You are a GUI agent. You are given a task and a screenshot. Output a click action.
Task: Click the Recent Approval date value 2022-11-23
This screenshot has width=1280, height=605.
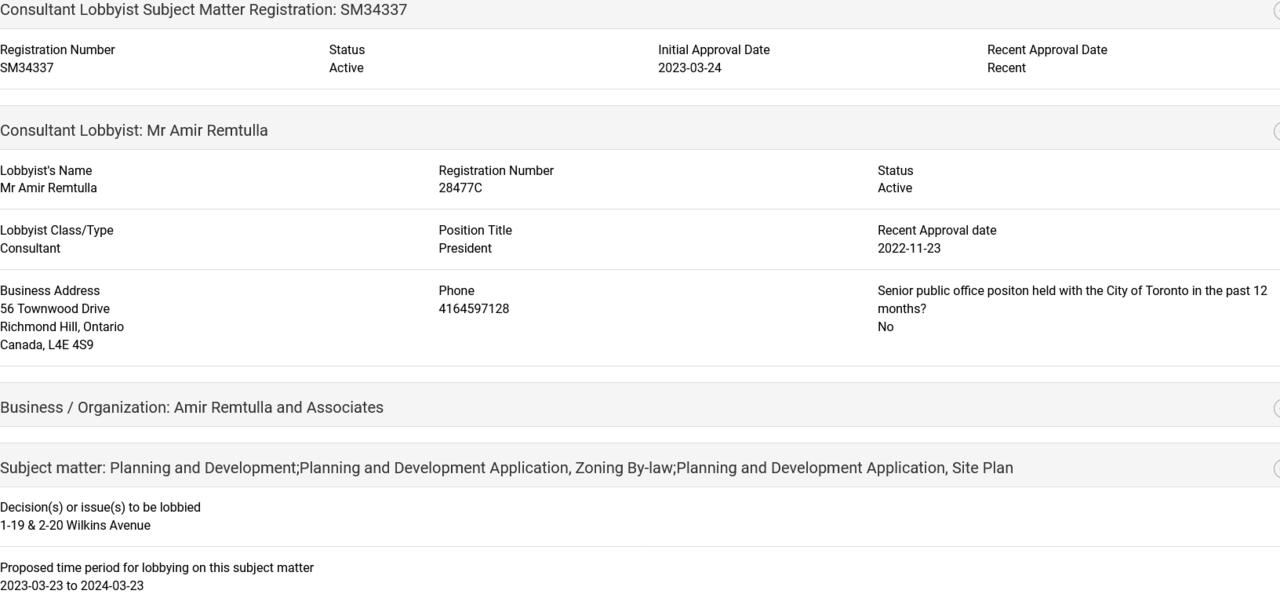click(909, 248)
